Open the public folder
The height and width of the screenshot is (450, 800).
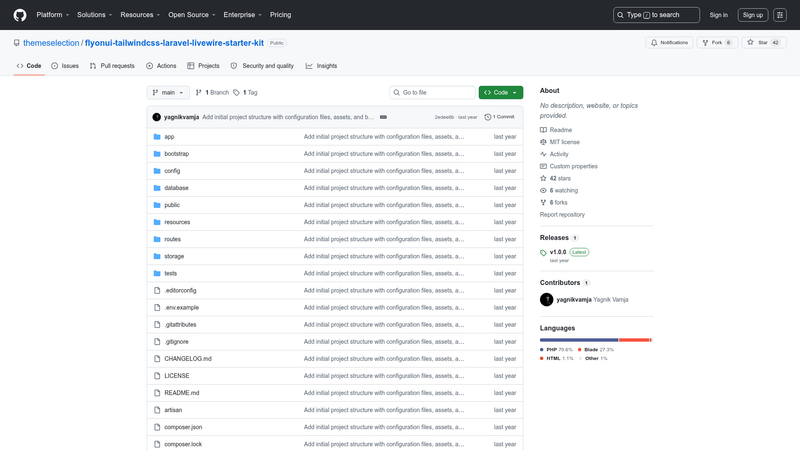172,205
